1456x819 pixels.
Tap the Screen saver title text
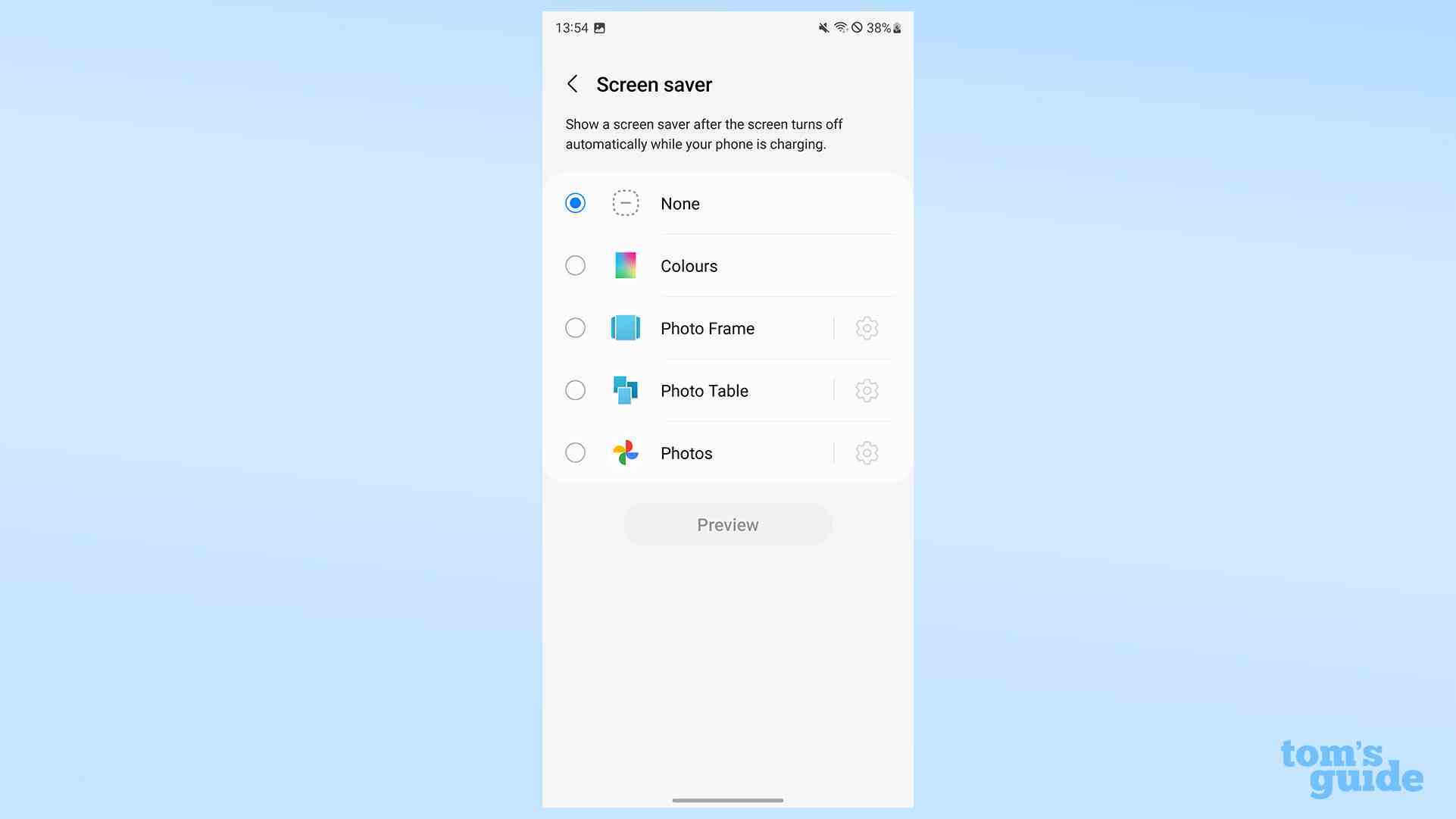tap(654, 84)
